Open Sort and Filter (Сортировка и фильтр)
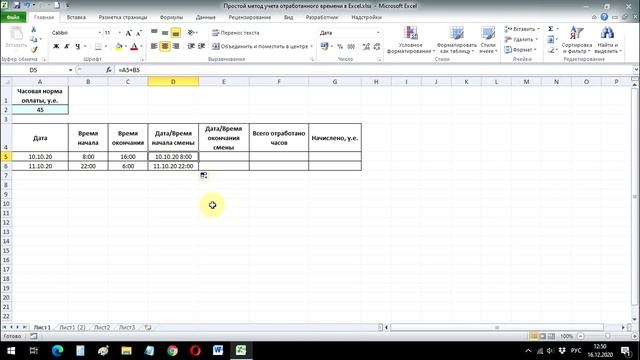 pyautogui.click(x=576, y=40)
